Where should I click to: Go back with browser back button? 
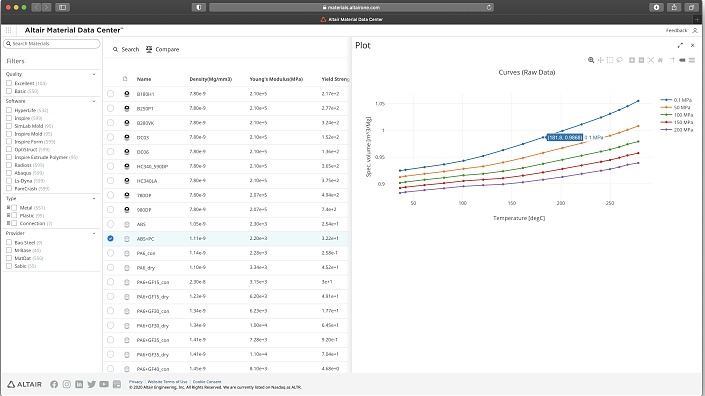coord(36,8)
